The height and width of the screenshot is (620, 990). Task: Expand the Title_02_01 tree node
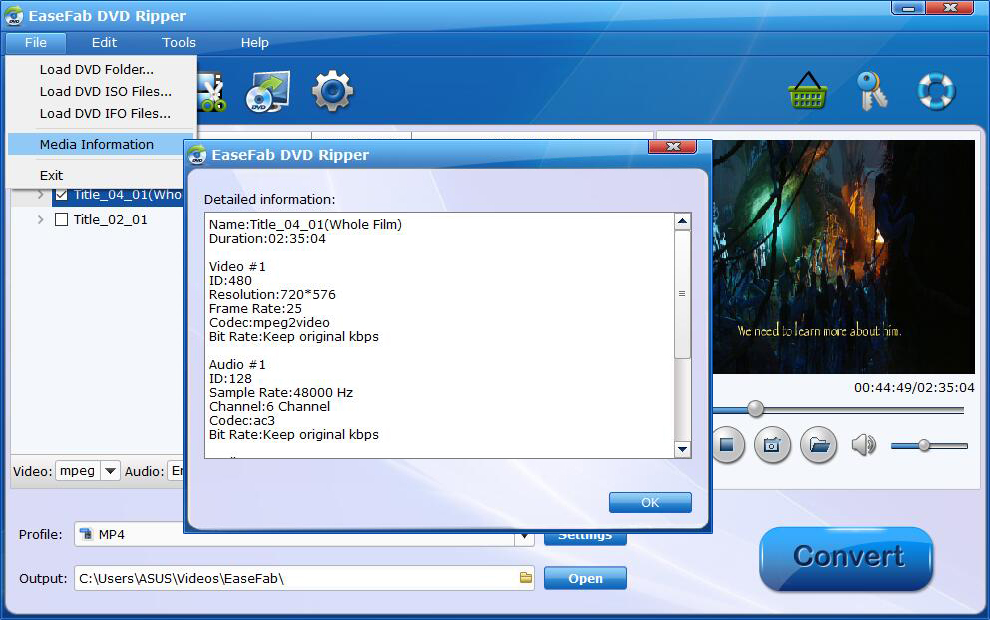(x=40, y=220)
